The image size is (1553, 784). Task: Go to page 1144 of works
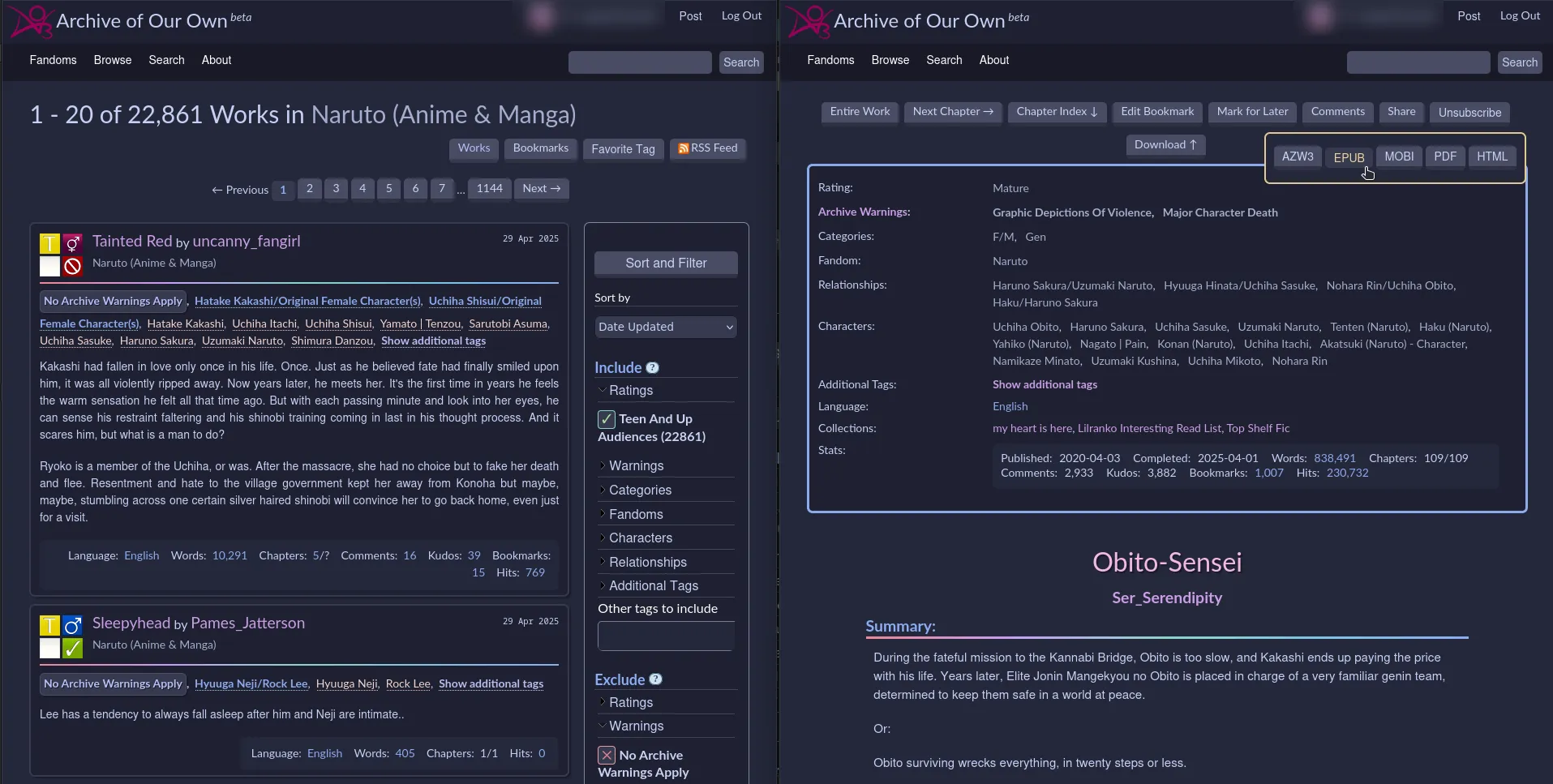point(489,189)
